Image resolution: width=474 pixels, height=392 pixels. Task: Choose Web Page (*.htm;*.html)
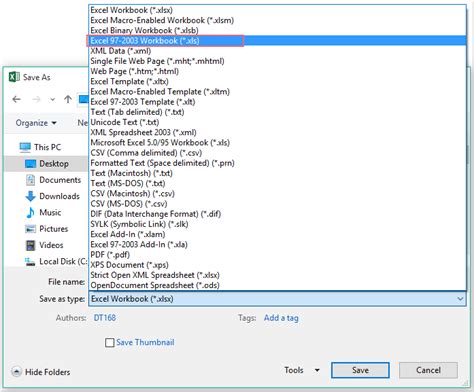point(277,71)
